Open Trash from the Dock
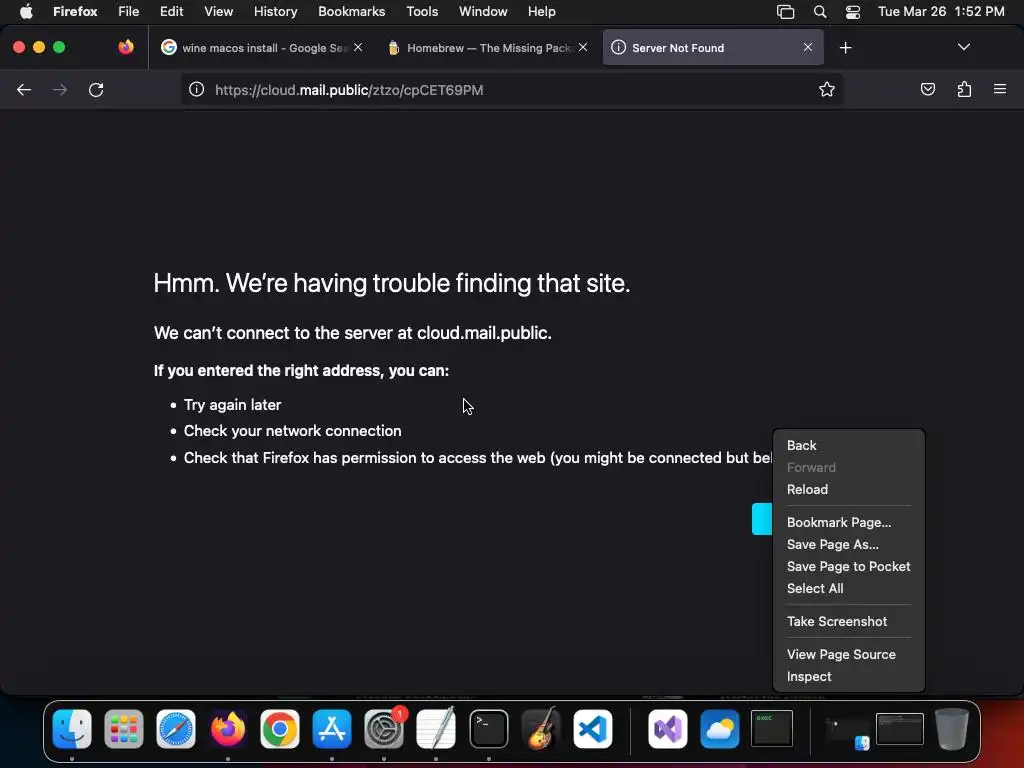The height and width of the screenshot is (768, 1024). point(952,729)
